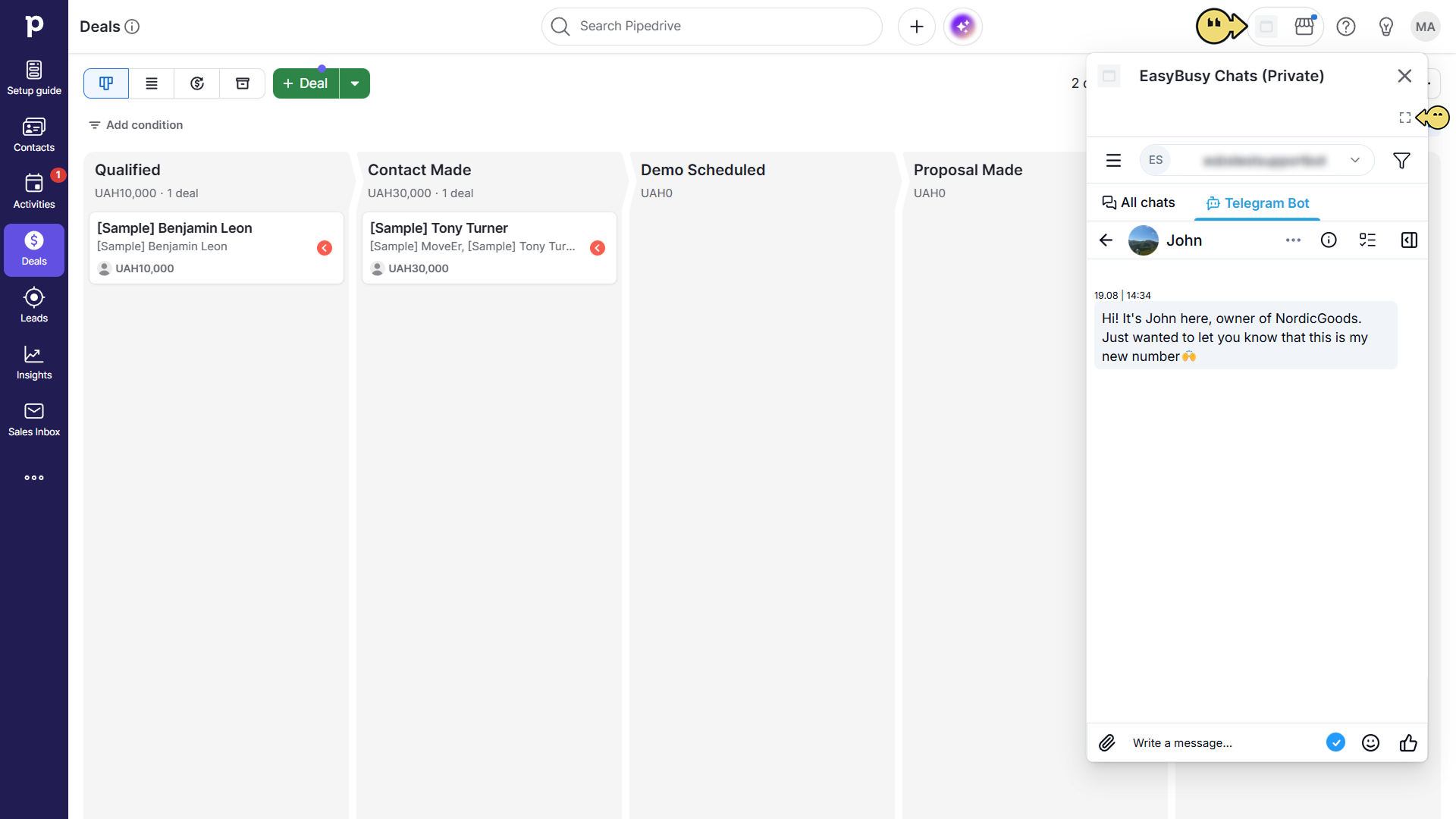Go to Contacts in the sidebar
The width and height of the screenshot is (1456, 819).
[x=34, y=136]
